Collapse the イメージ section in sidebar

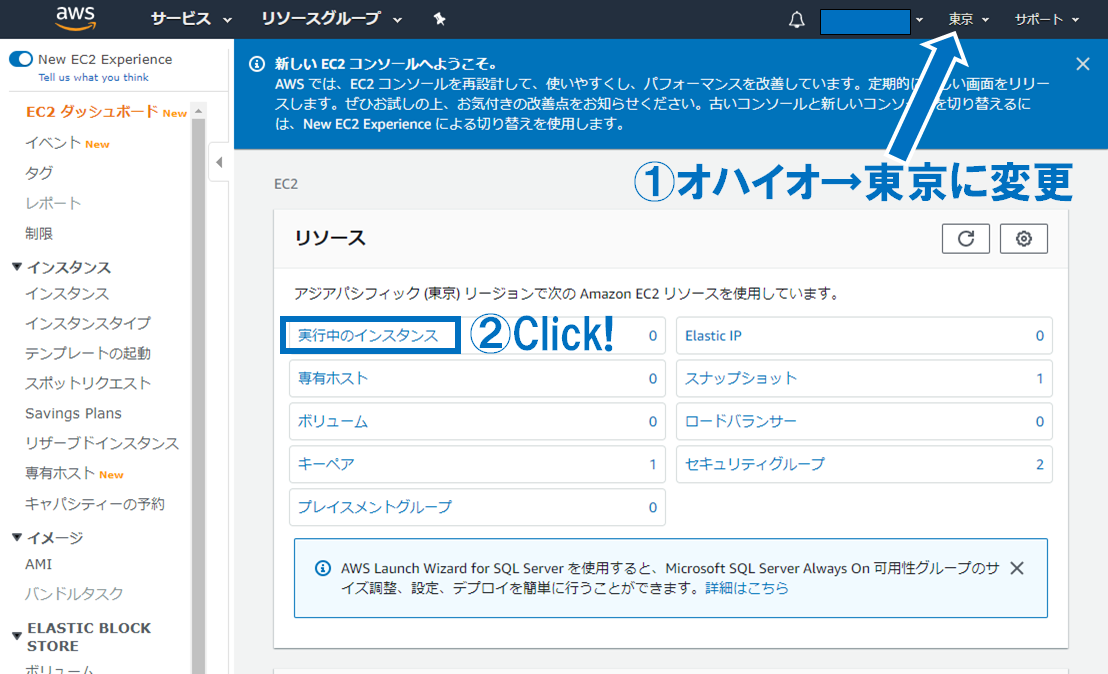(17, 538)
